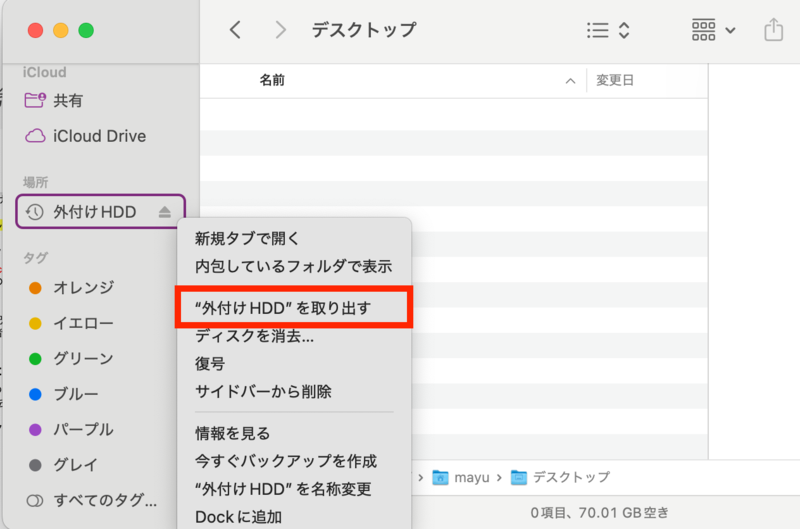Choose 内包しているフォルダで表示 menu item
Viewport: 800px width, 529px height.
point(294,266)
